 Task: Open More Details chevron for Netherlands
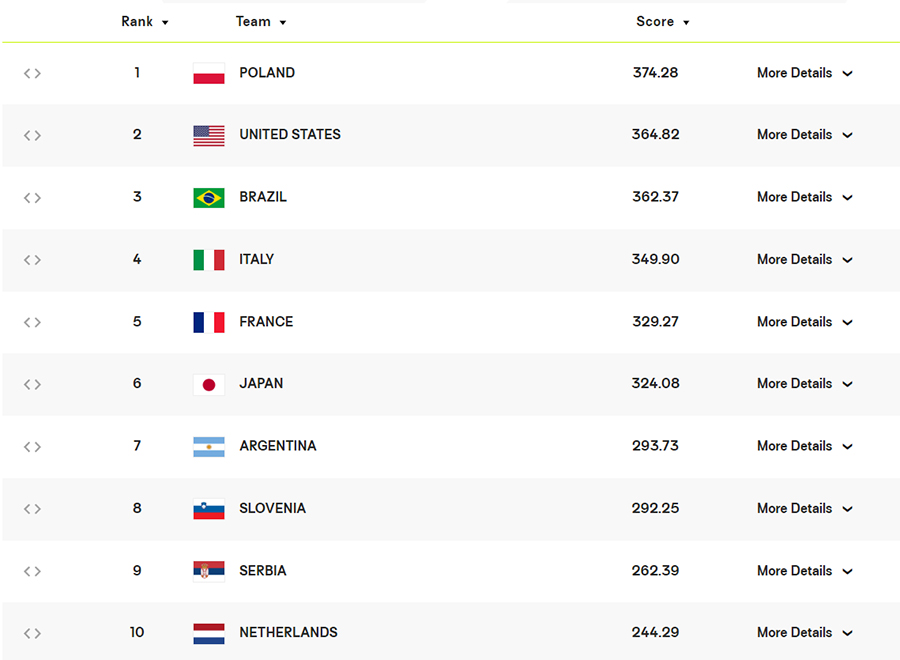click(847, 633)
